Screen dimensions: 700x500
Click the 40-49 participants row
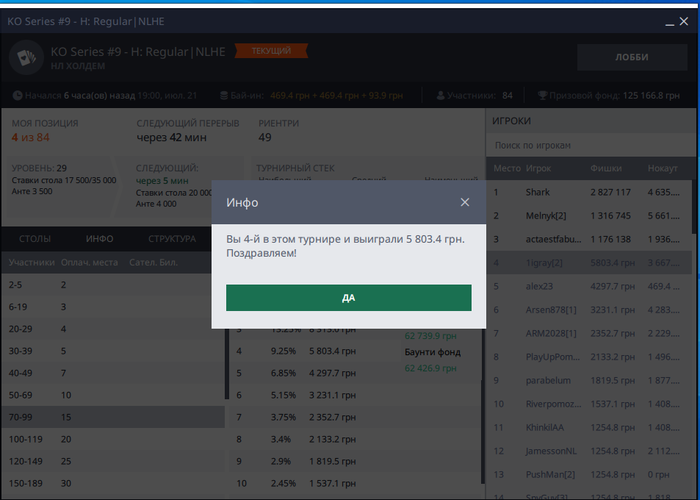pyautogui.click(x=113, y=373)
